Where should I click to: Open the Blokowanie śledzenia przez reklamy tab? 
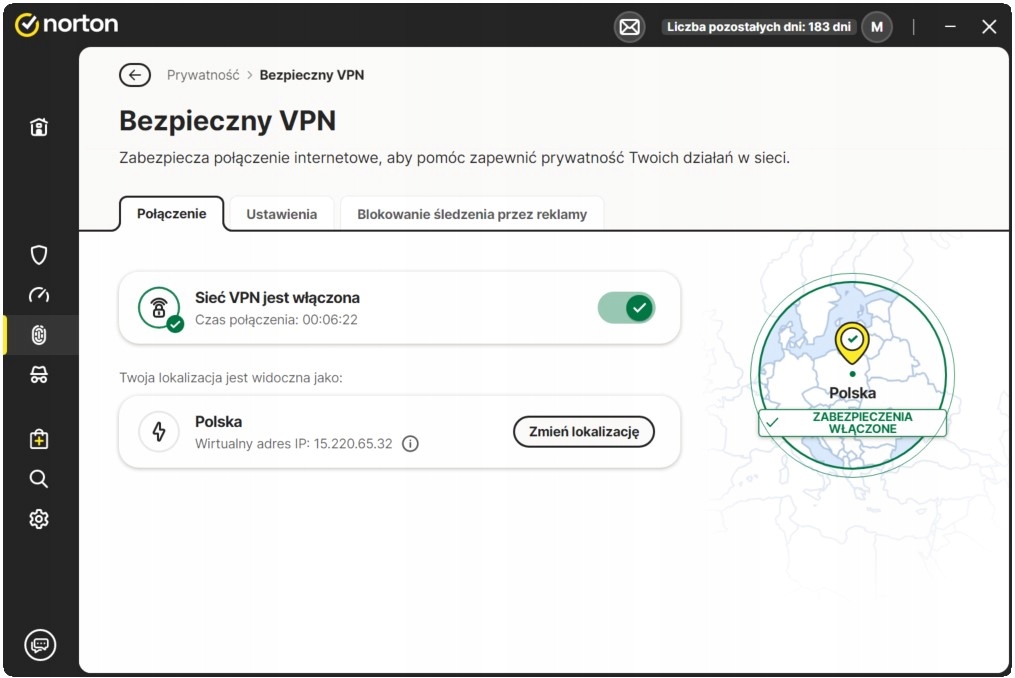pyautogui.click(x=472, y=214)
